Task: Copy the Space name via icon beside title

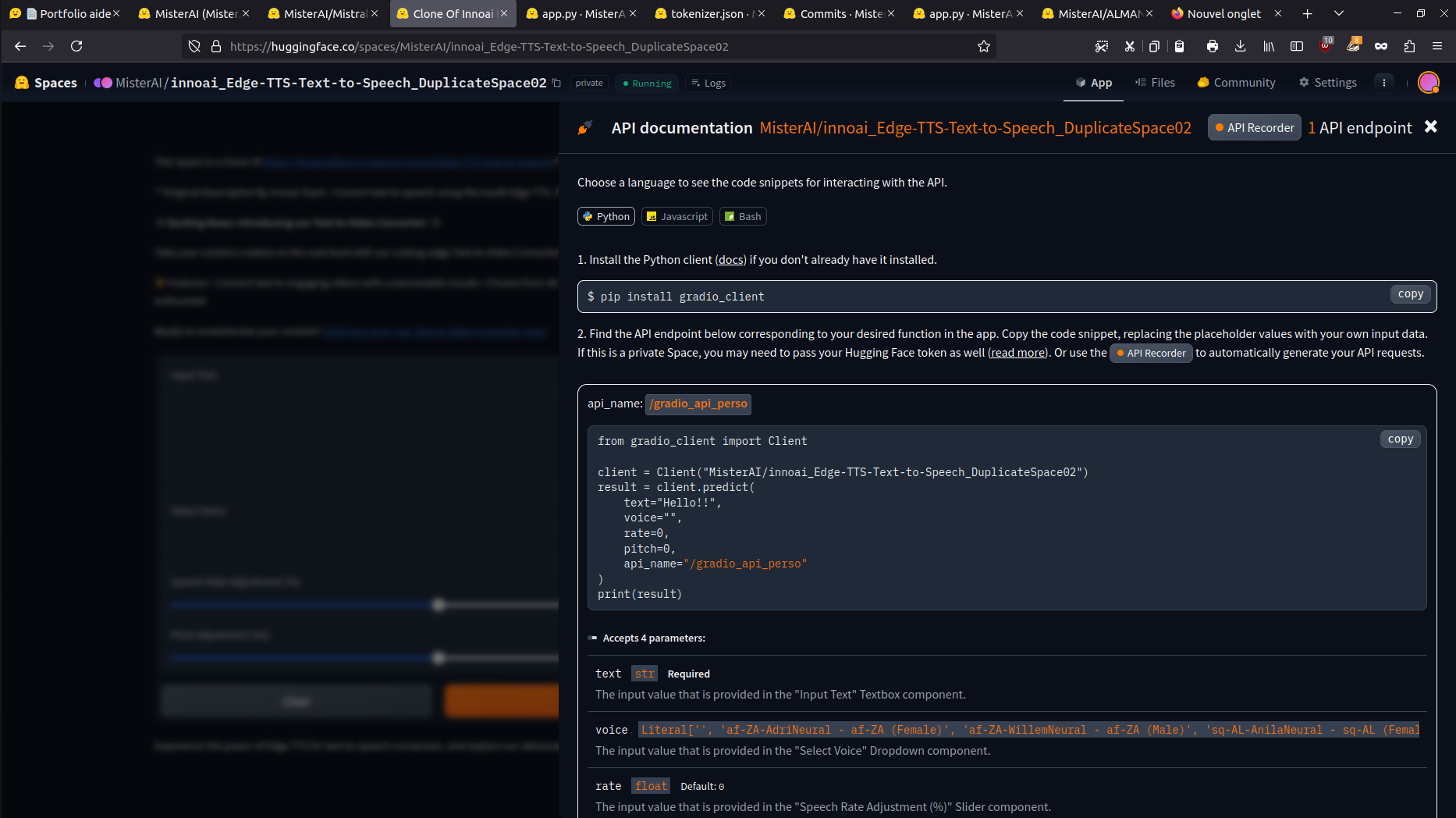Action: point(556,83)
